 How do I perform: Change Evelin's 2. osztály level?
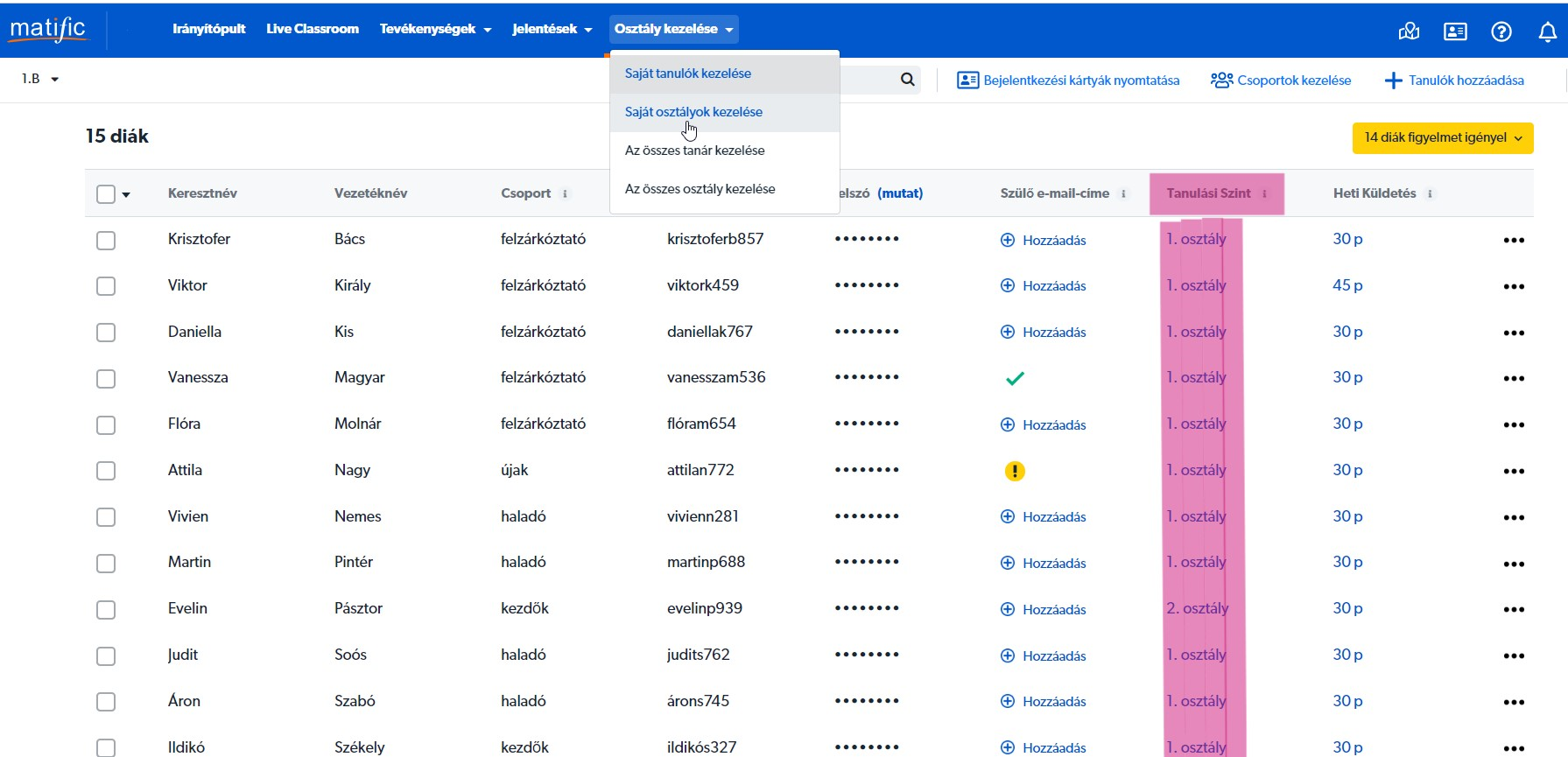pyautogui.click(x=1197, y=608)
